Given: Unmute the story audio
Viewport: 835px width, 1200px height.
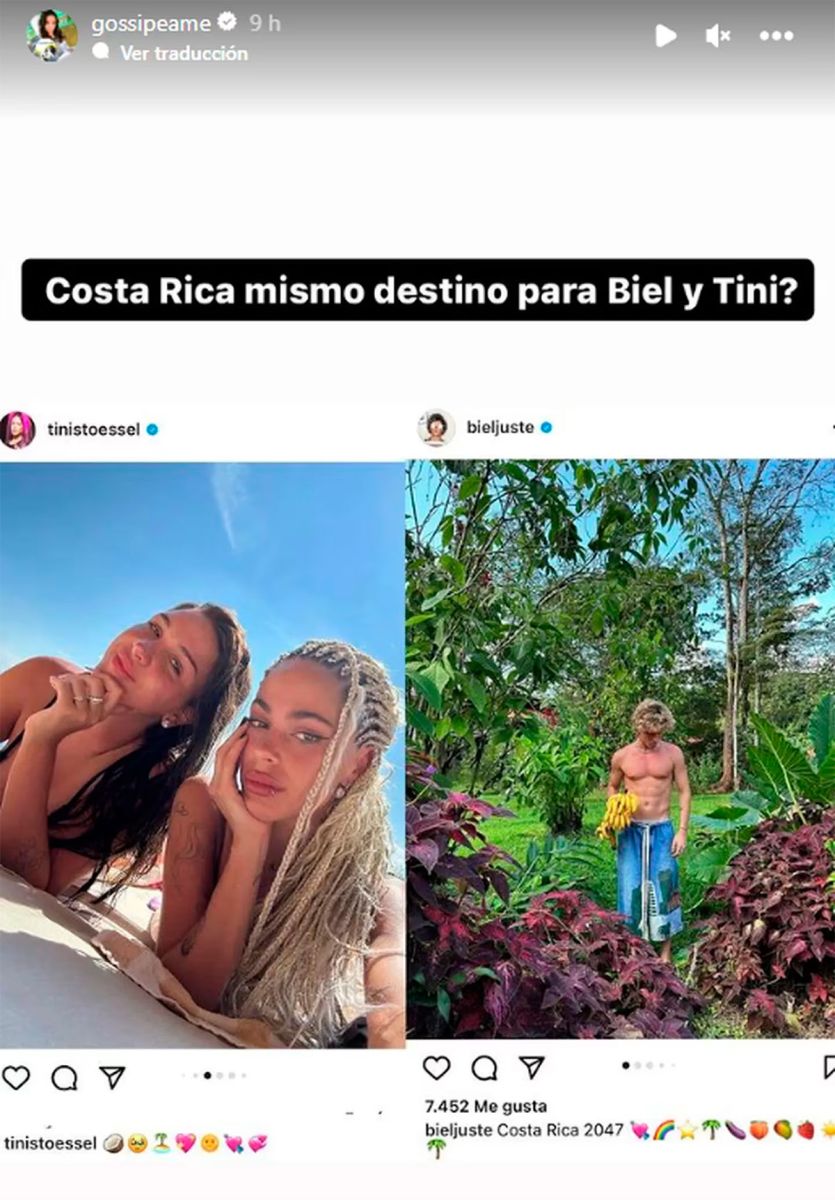Looking at the screenshot, I should (717, 36).
